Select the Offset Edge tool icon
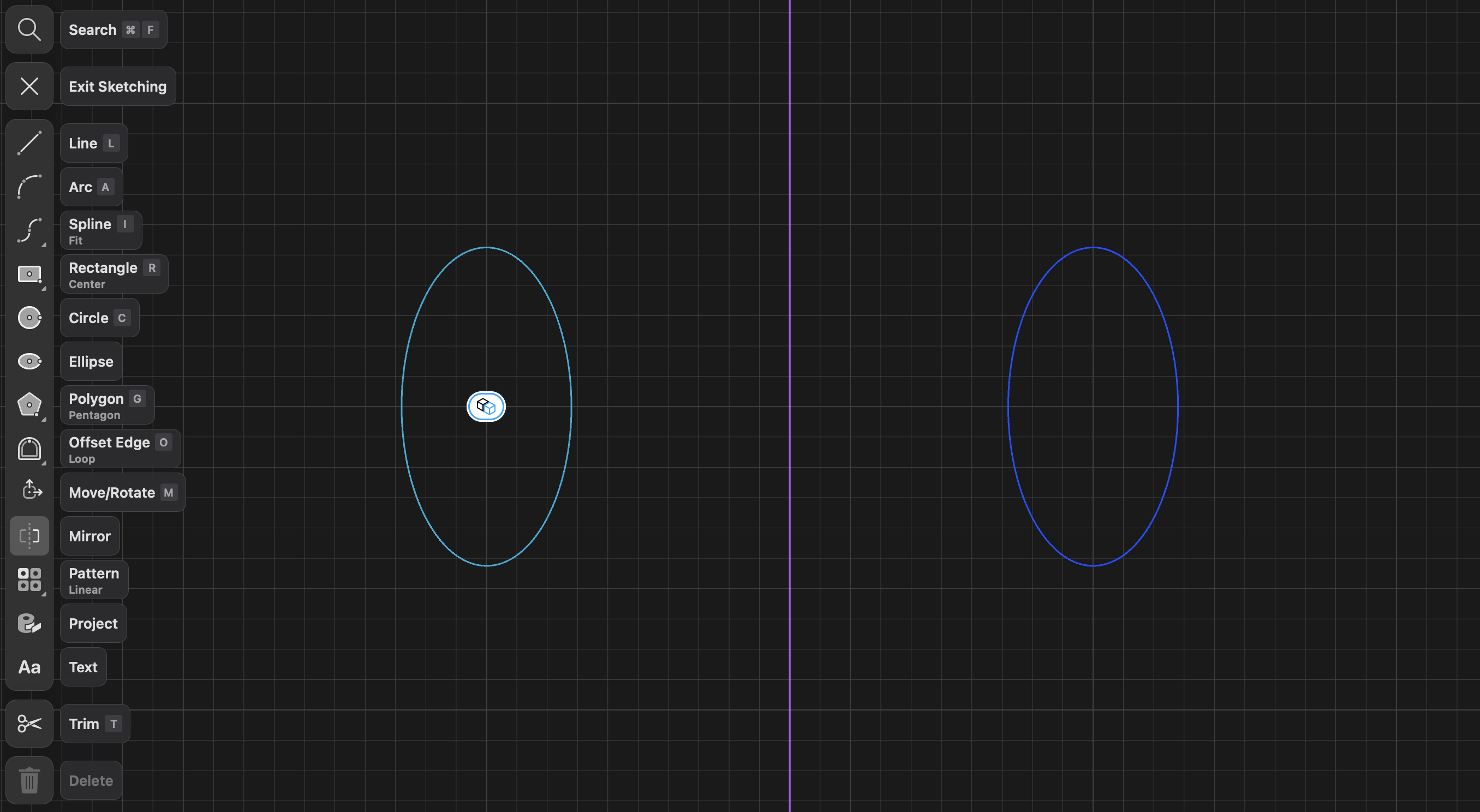 [29, 449]
